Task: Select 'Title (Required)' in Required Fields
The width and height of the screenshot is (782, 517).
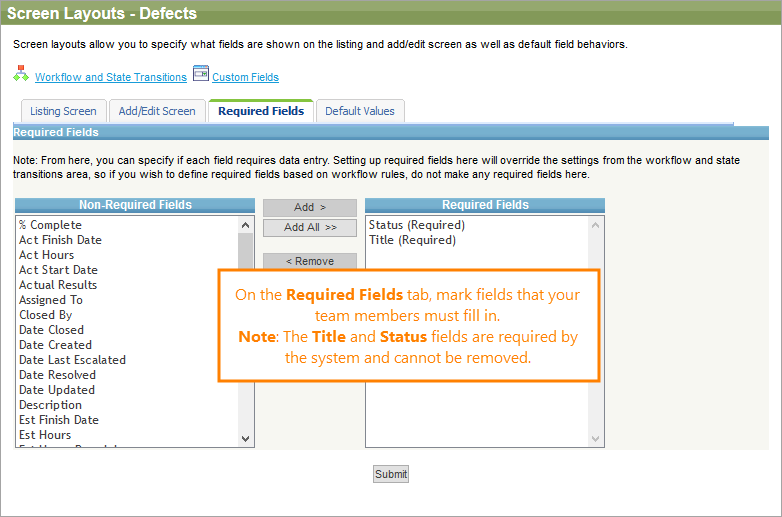Action: coord(412,240)
